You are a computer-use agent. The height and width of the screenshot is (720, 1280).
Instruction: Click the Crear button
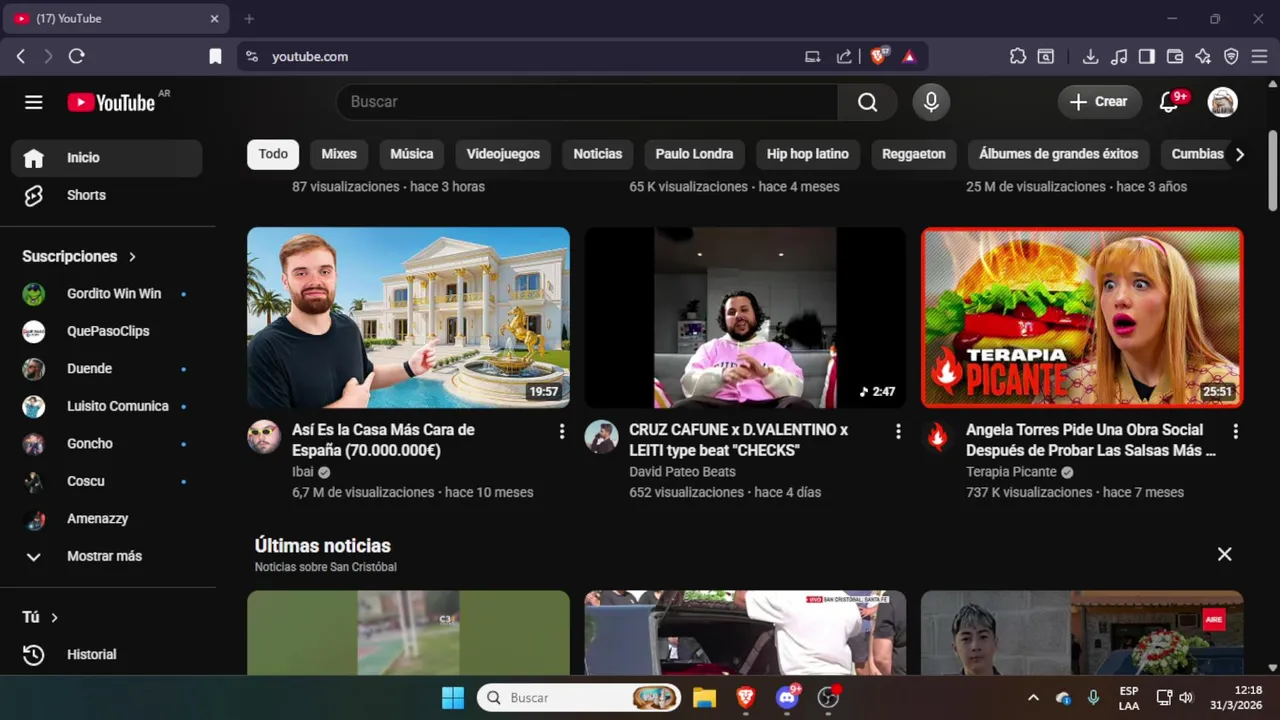1099,102
